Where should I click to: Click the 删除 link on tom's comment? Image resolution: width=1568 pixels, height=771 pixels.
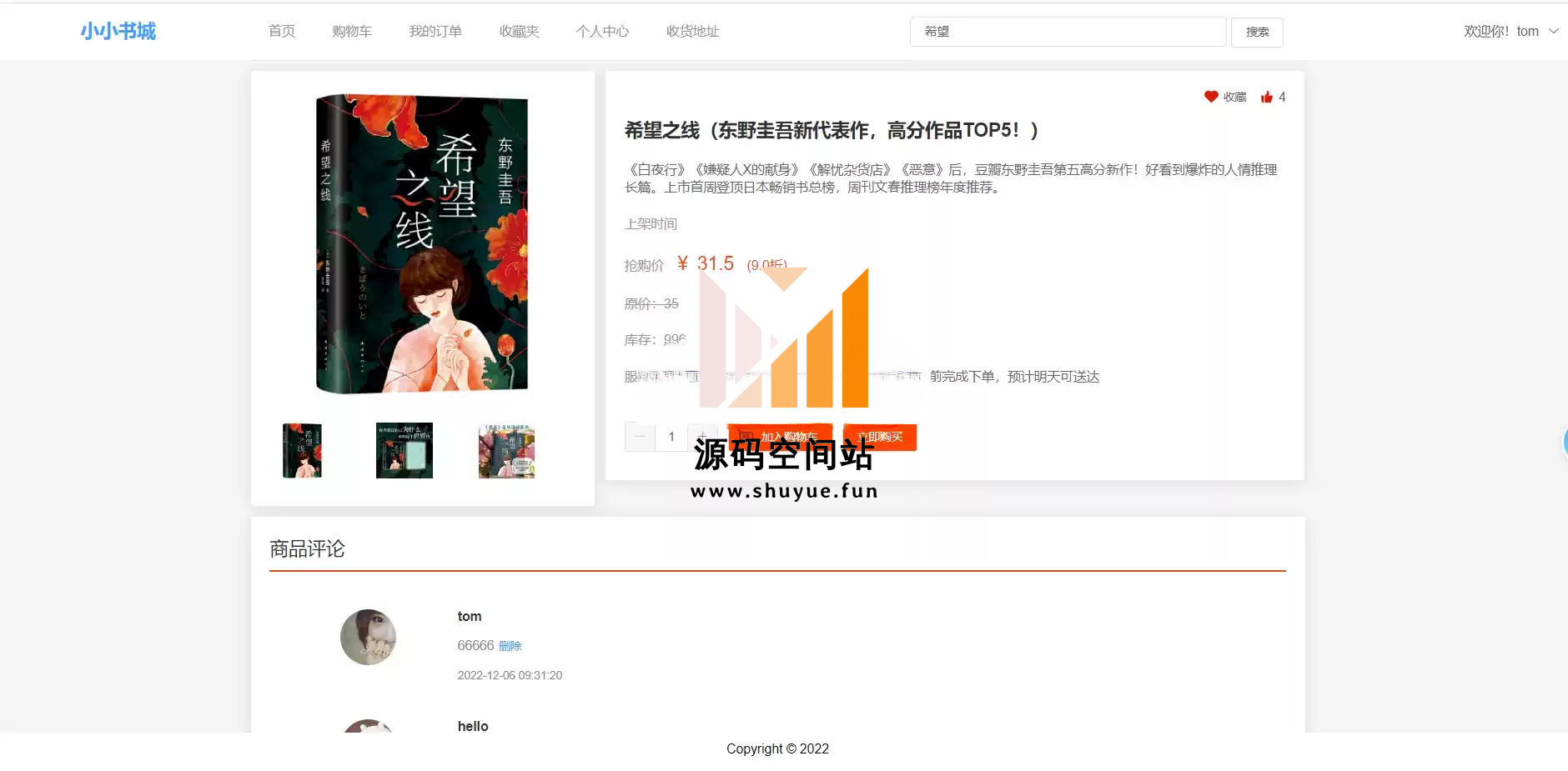tap(510, 646)
